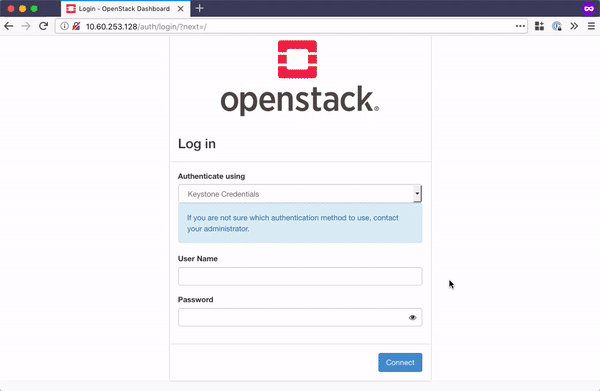This screenshot has width=600, height=391.
Task: View site information icon in address bar
Action: click(x=64, y=26)
